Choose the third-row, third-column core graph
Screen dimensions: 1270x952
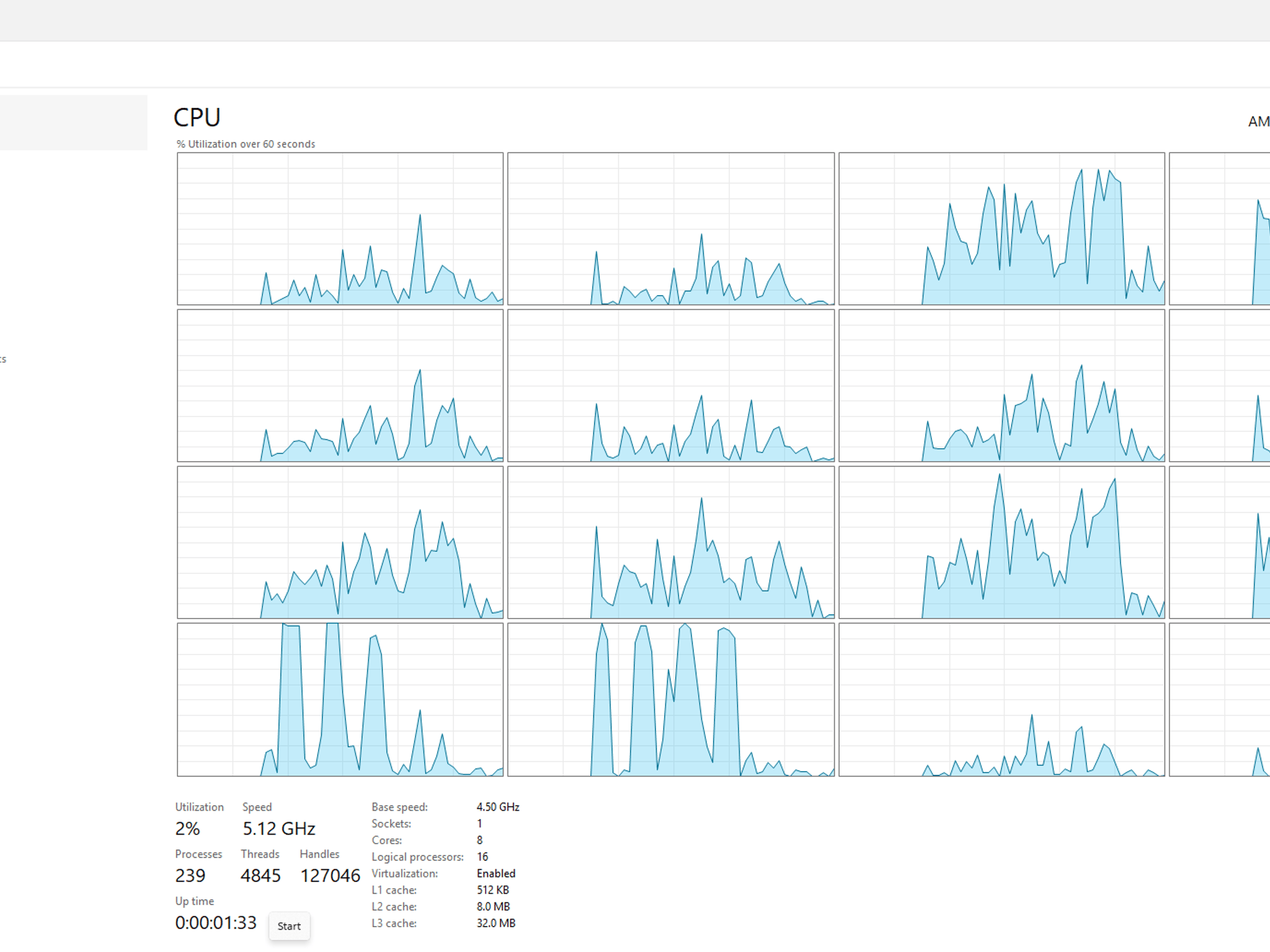(x=1001, y=542)
